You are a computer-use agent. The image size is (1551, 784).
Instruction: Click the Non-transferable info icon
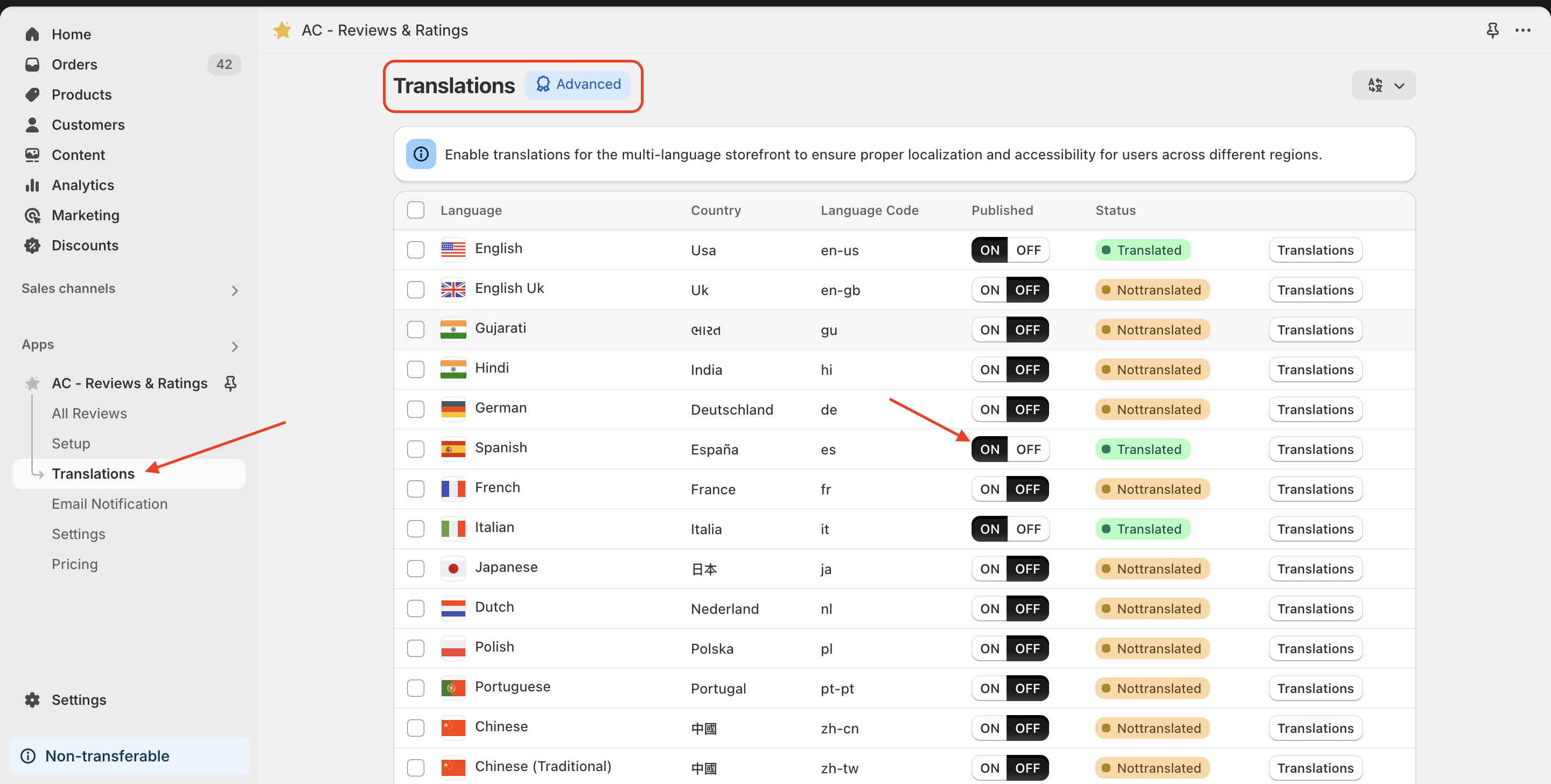coord(27,755)
